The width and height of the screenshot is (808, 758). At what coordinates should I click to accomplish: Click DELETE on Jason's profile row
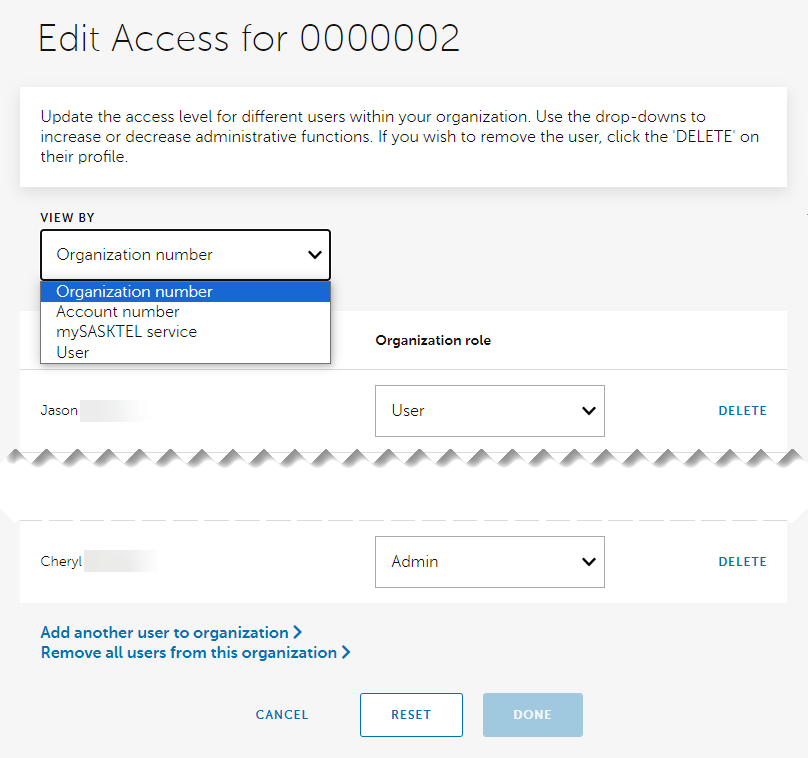pos(743,410)
